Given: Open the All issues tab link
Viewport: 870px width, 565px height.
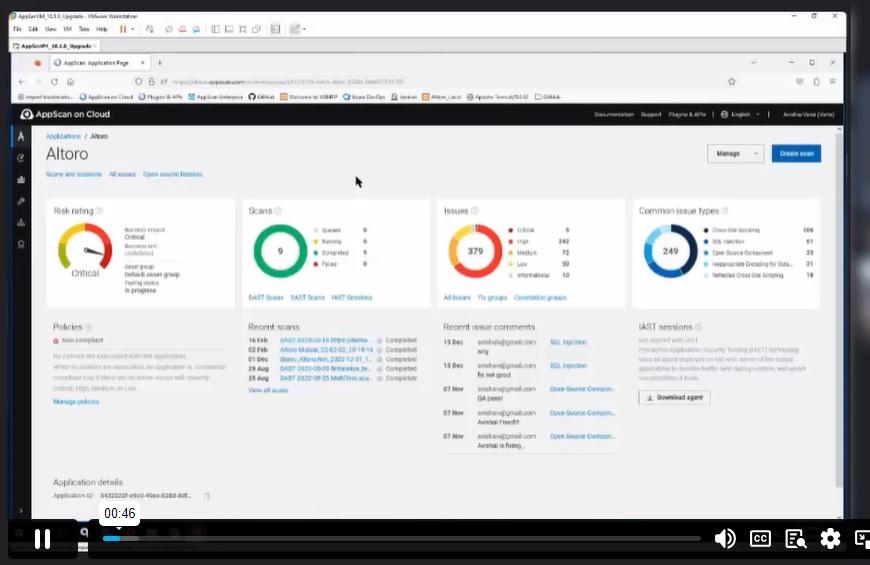Looking at the screenshot, I should [x=122, y=174].
